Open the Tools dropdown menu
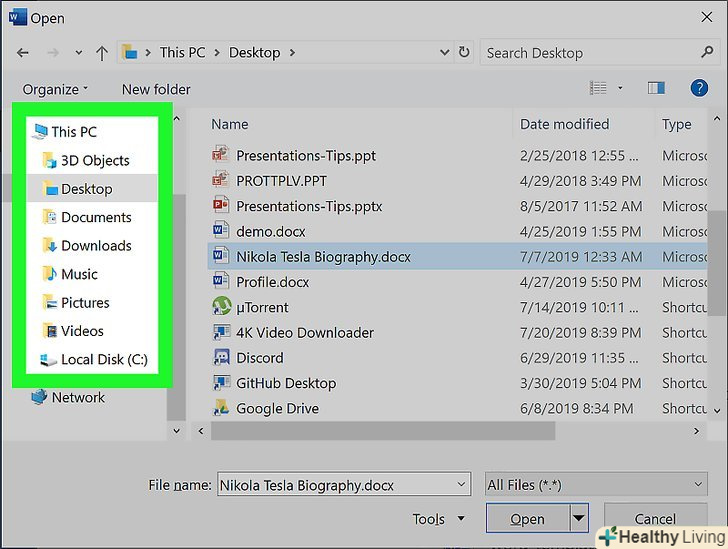 pyautogui.click(x=439, y=519)
